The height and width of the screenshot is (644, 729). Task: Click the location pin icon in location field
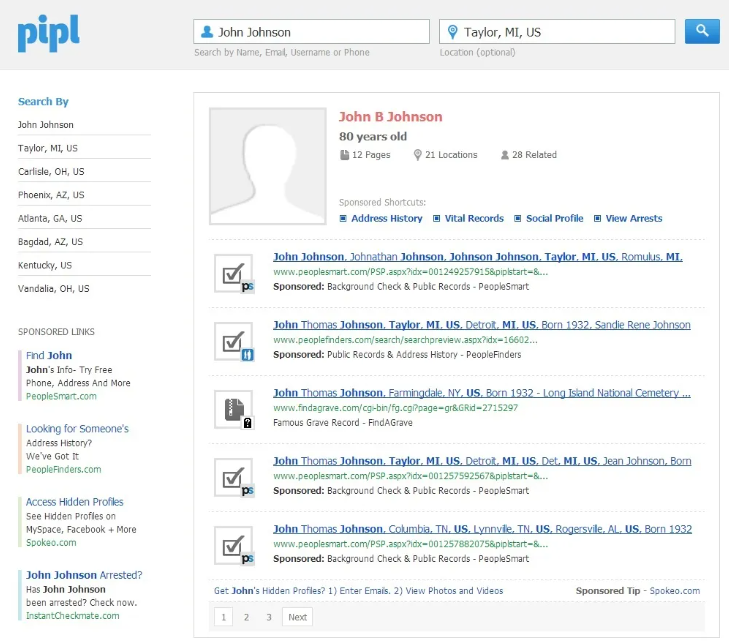(x=452, y=32)
